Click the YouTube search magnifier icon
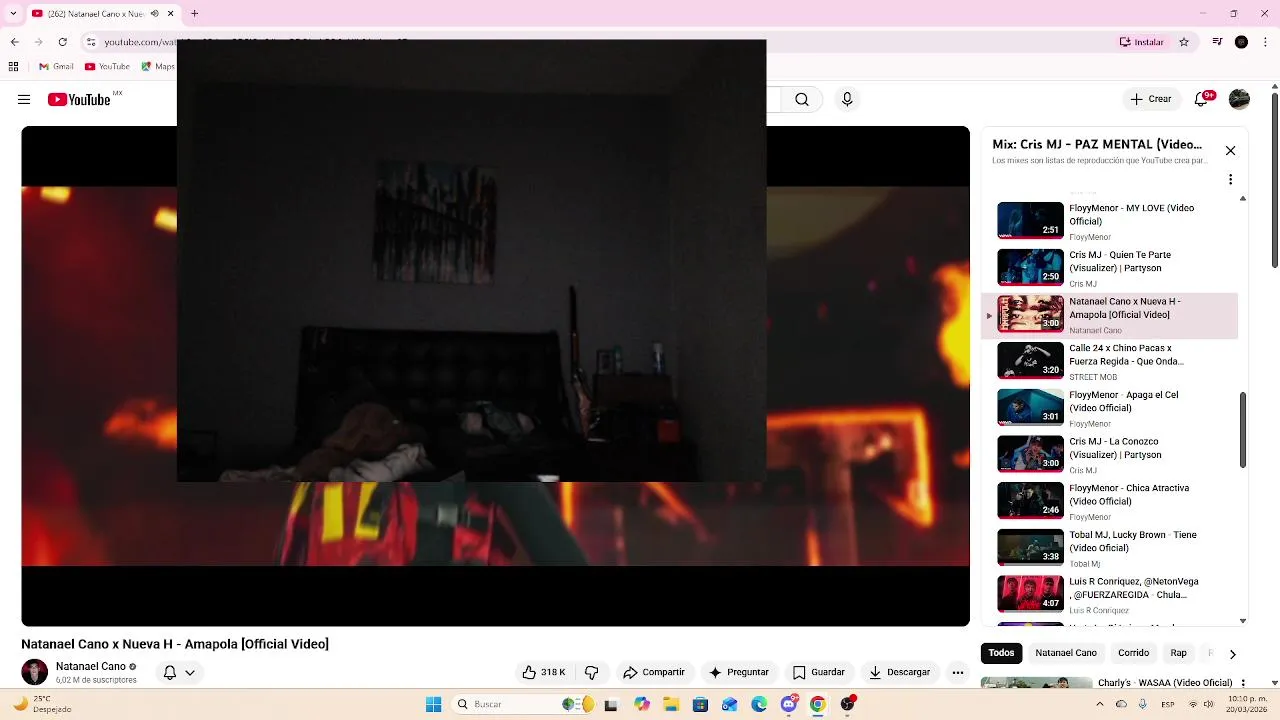 coord(802,99)
